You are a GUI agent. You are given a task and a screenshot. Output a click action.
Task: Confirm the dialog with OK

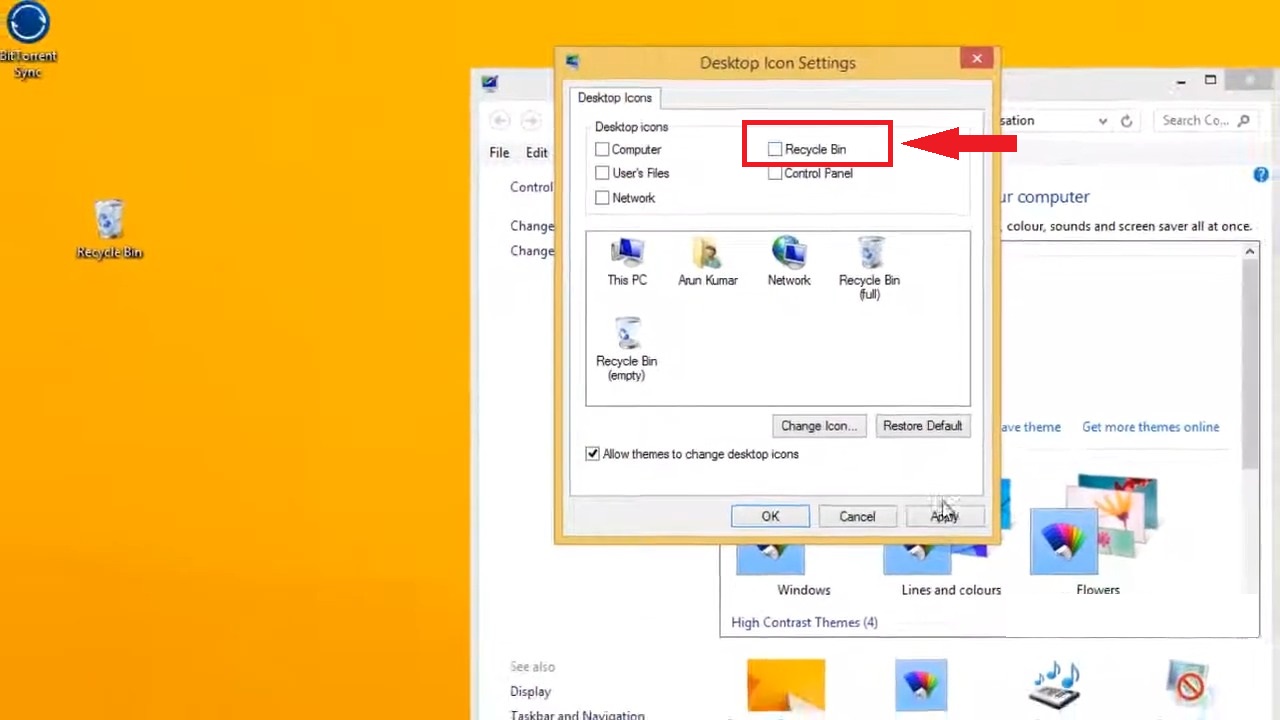(770, 516)
